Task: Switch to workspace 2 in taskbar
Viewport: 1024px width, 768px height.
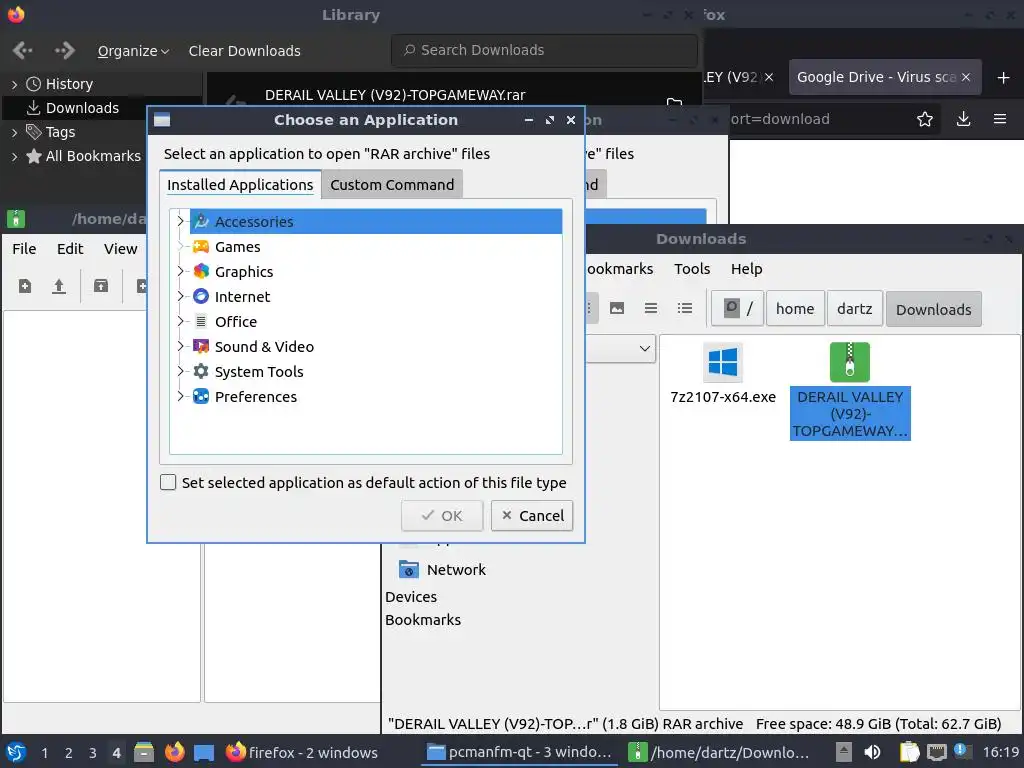Action: (x=69, y=752)
